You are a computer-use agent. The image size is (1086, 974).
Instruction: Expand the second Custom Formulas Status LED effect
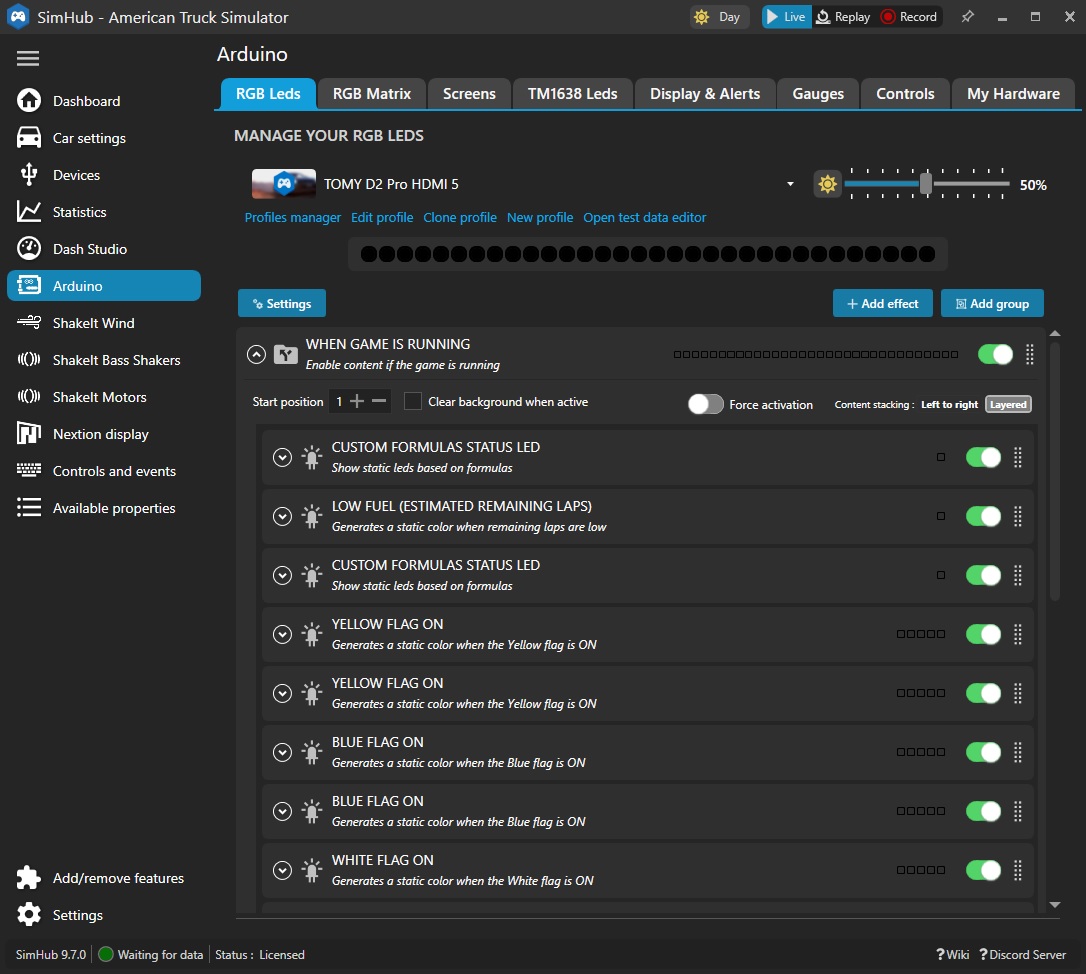(x=283, y=575)
